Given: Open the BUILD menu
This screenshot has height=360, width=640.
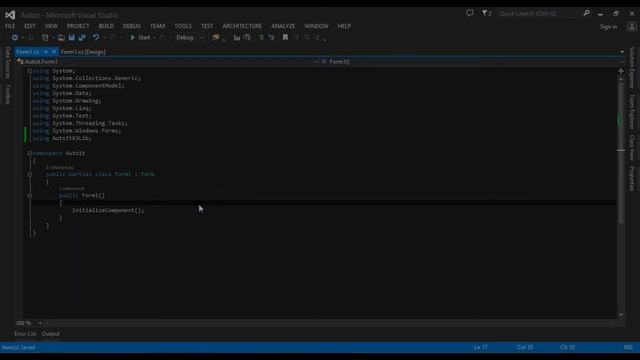Looking at the screenshot, I should (106, 26).
